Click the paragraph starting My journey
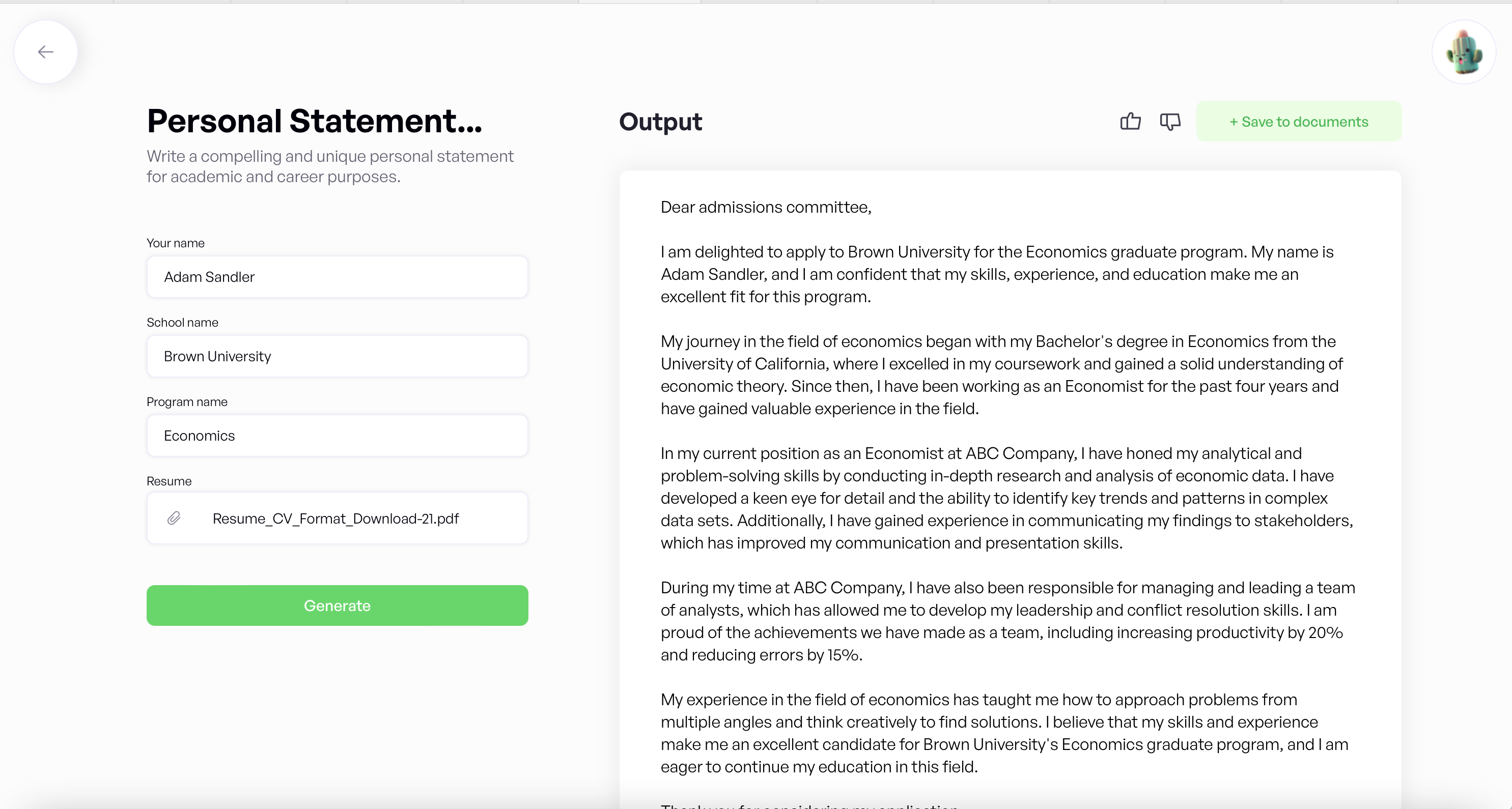This screenshot has height=809, width=1512. point(1000,375)
